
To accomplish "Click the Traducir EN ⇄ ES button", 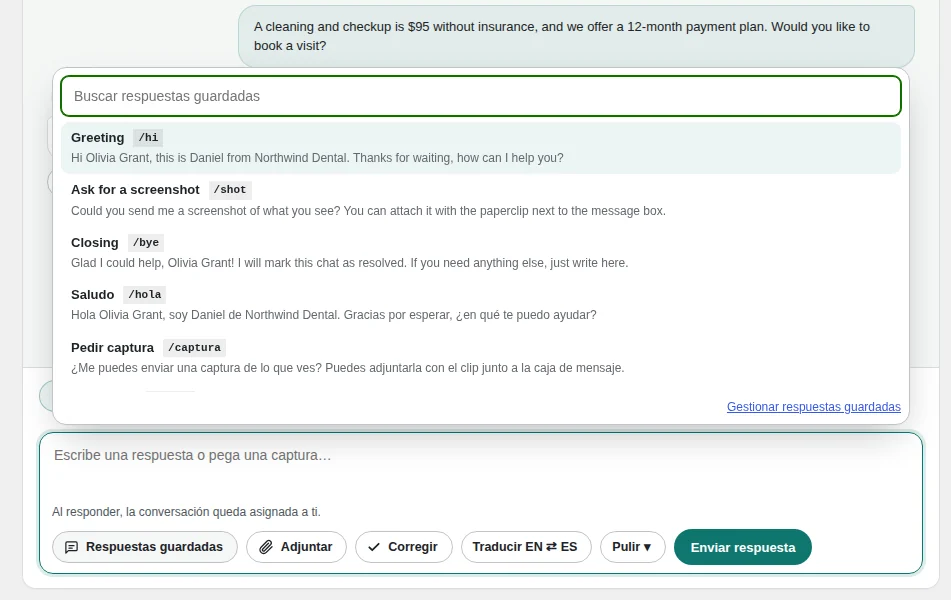I will tap(525, 547).
